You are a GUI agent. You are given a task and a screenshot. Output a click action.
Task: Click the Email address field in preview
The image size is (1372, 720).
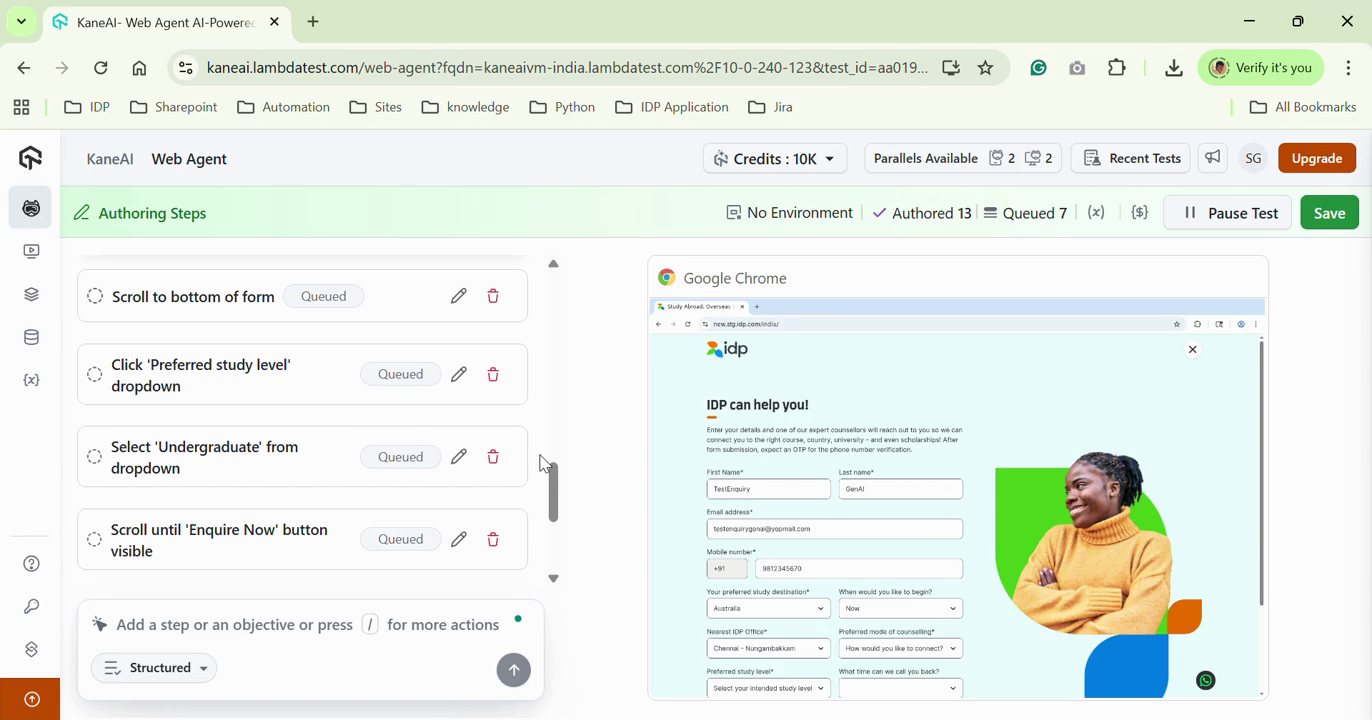pyautogui.click(x=835, y=529)
